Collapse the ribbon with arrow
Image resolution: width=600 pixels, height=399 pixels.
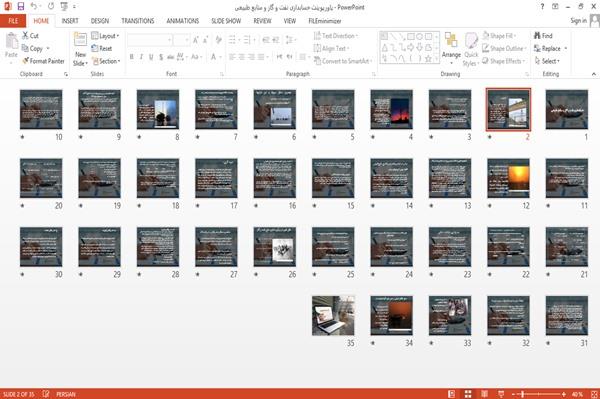pos(593,74)
